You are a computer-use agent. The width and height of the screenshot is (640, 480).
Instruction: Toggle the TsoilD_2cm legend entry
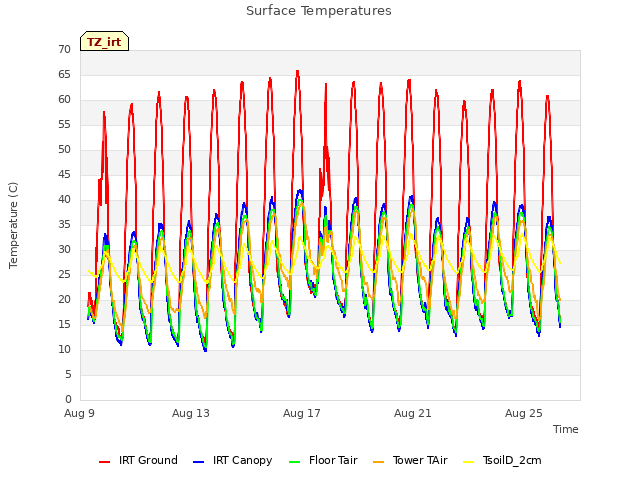(x=502, y=460)
